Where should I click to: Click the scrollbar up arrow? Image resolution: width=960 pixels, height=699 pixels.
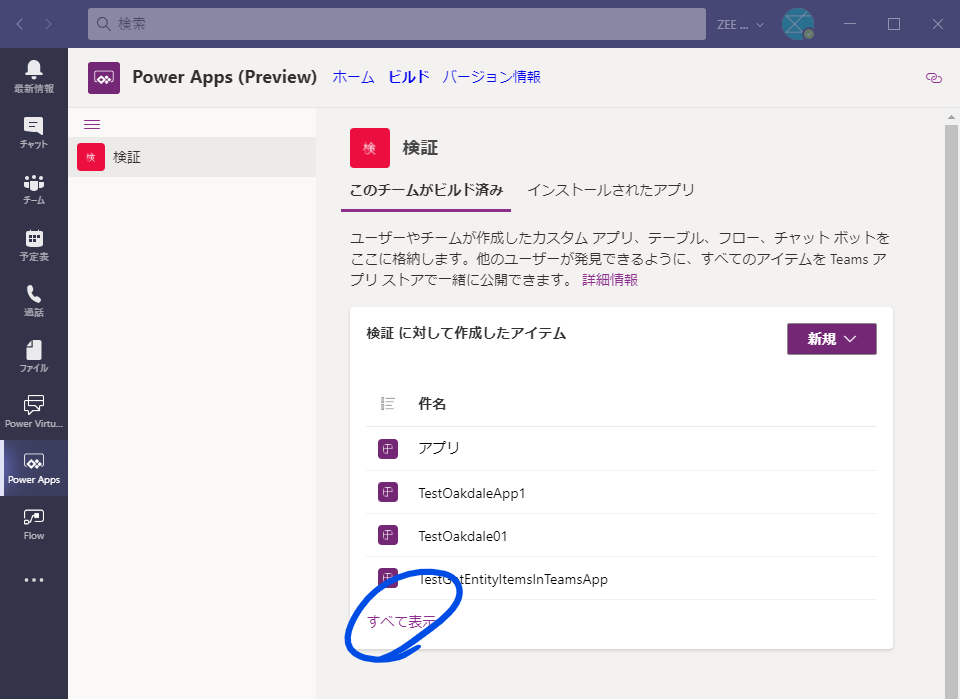(951, 116)
